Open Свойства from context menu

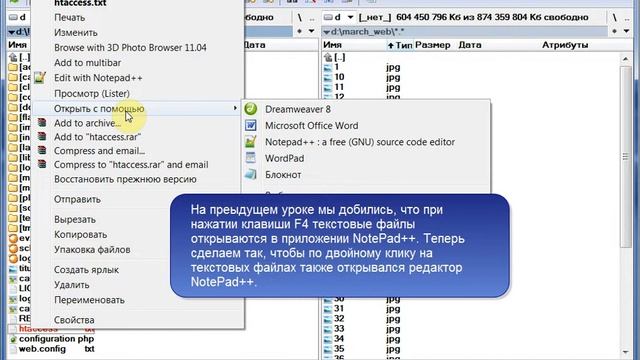tap(74, 320)
